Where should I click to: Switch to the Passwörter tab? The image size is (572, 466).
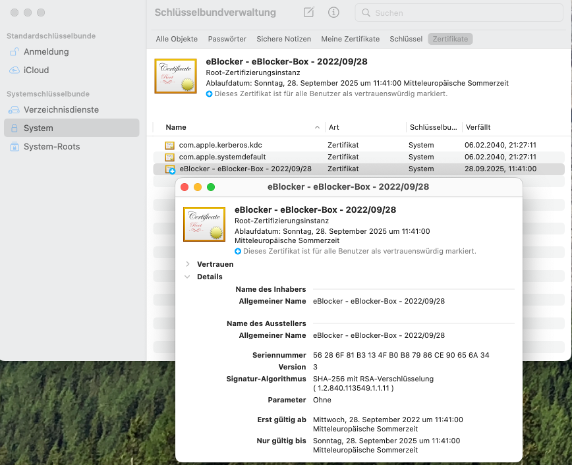click(227, 39)
